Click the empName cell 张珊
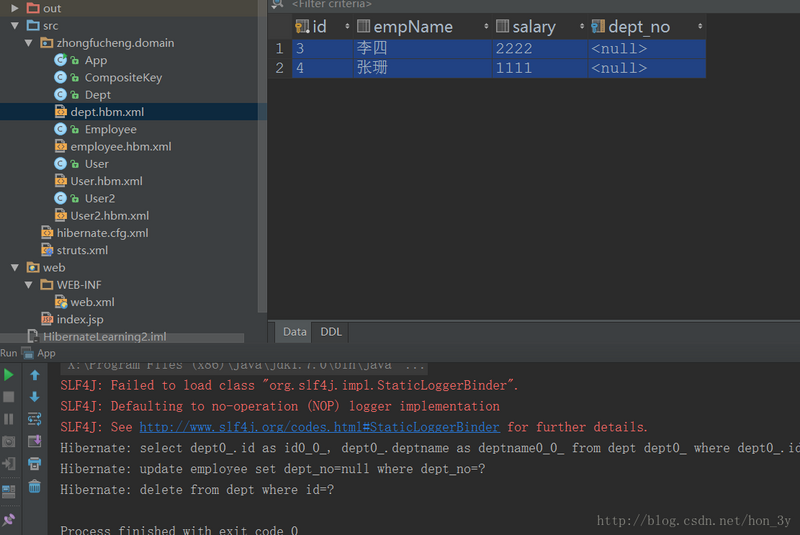This screenshot has width=800, height=535. (x=422, y=68)
